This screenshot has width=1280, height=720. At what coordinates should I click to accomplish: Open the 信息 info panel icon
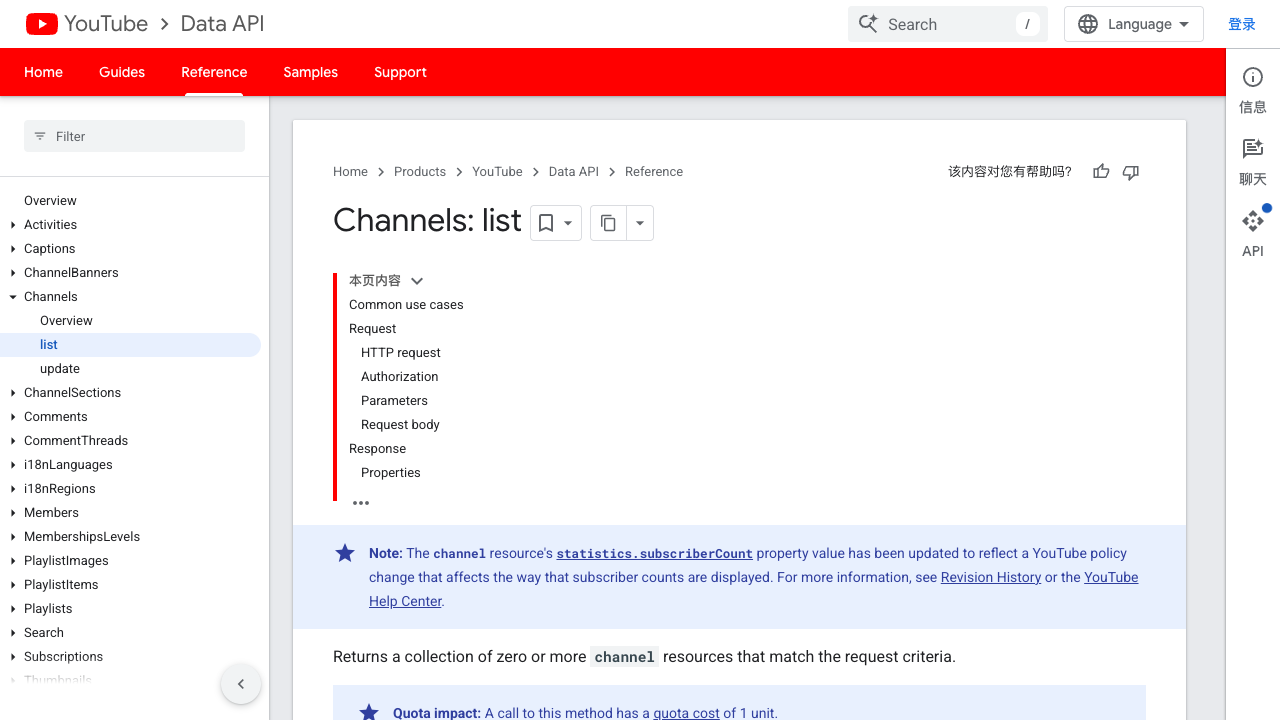(x=1253, y=77)
